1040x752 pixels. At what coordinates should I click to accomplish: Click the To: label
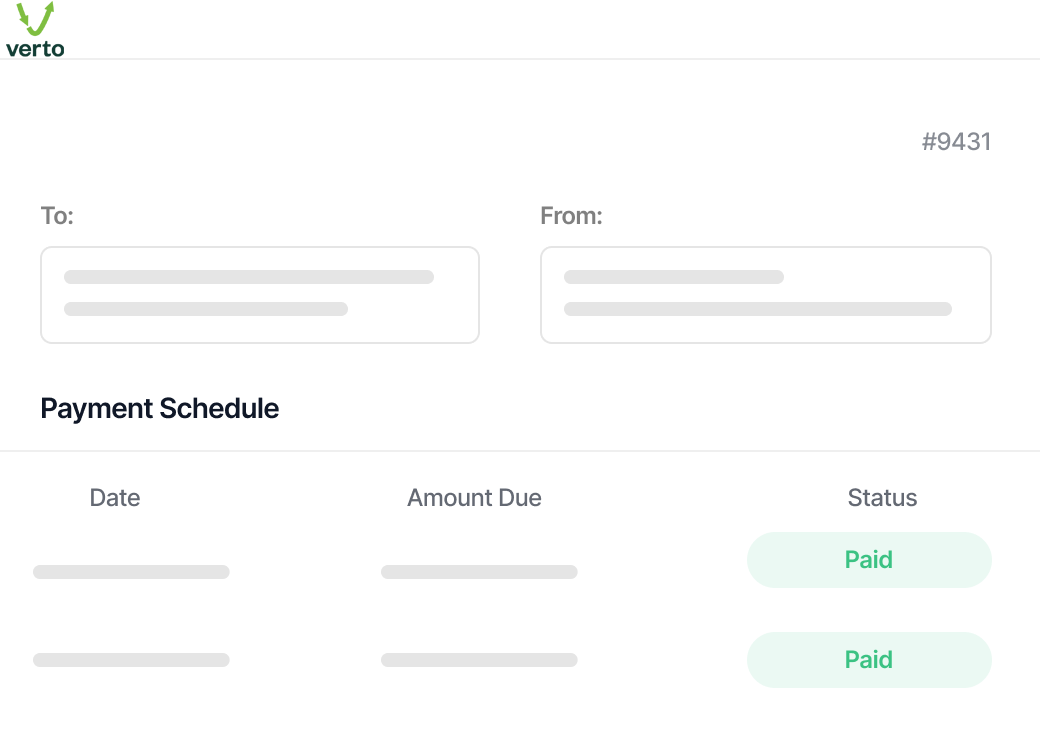57,216
